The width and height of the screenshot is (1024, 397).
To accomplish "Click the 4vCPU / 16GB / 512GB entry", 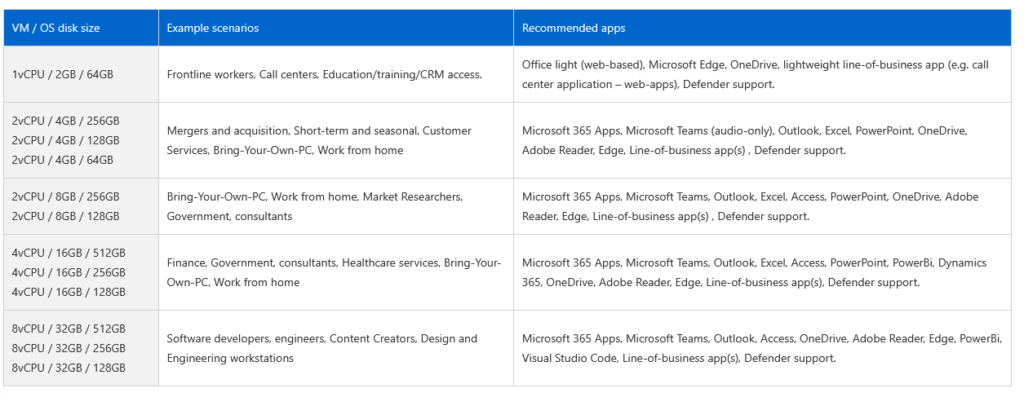I will pos(69,253).
